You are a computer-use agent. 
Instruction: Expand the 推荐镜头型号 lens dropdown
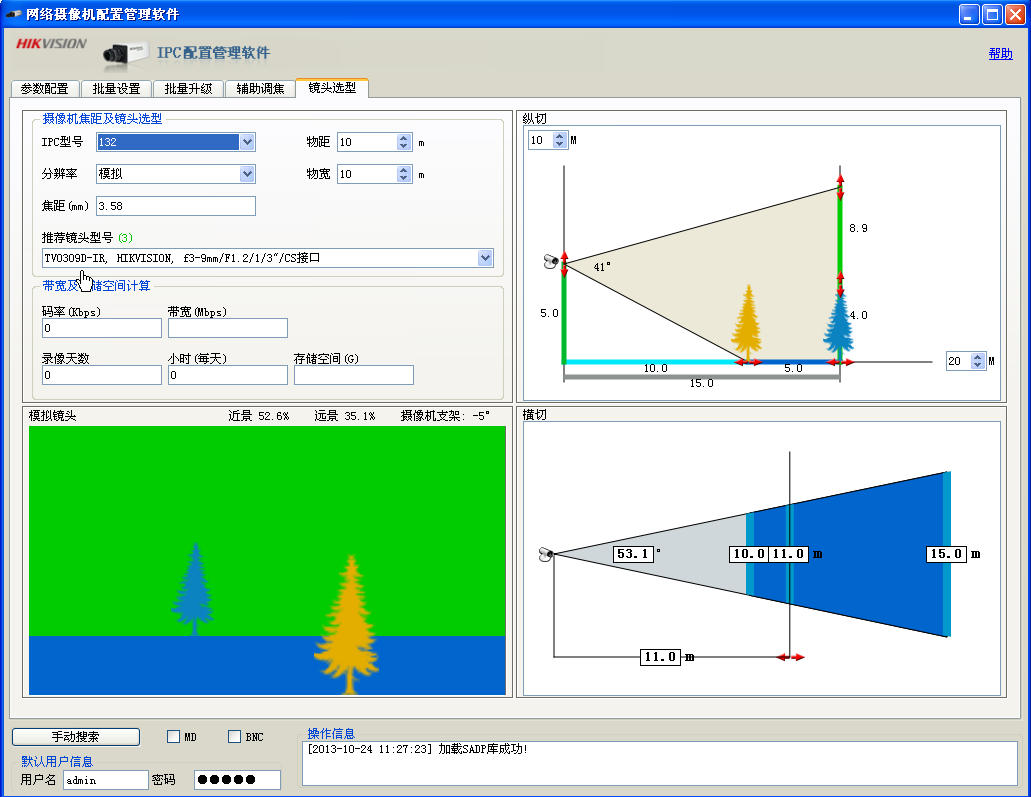(x=485, y=258)
